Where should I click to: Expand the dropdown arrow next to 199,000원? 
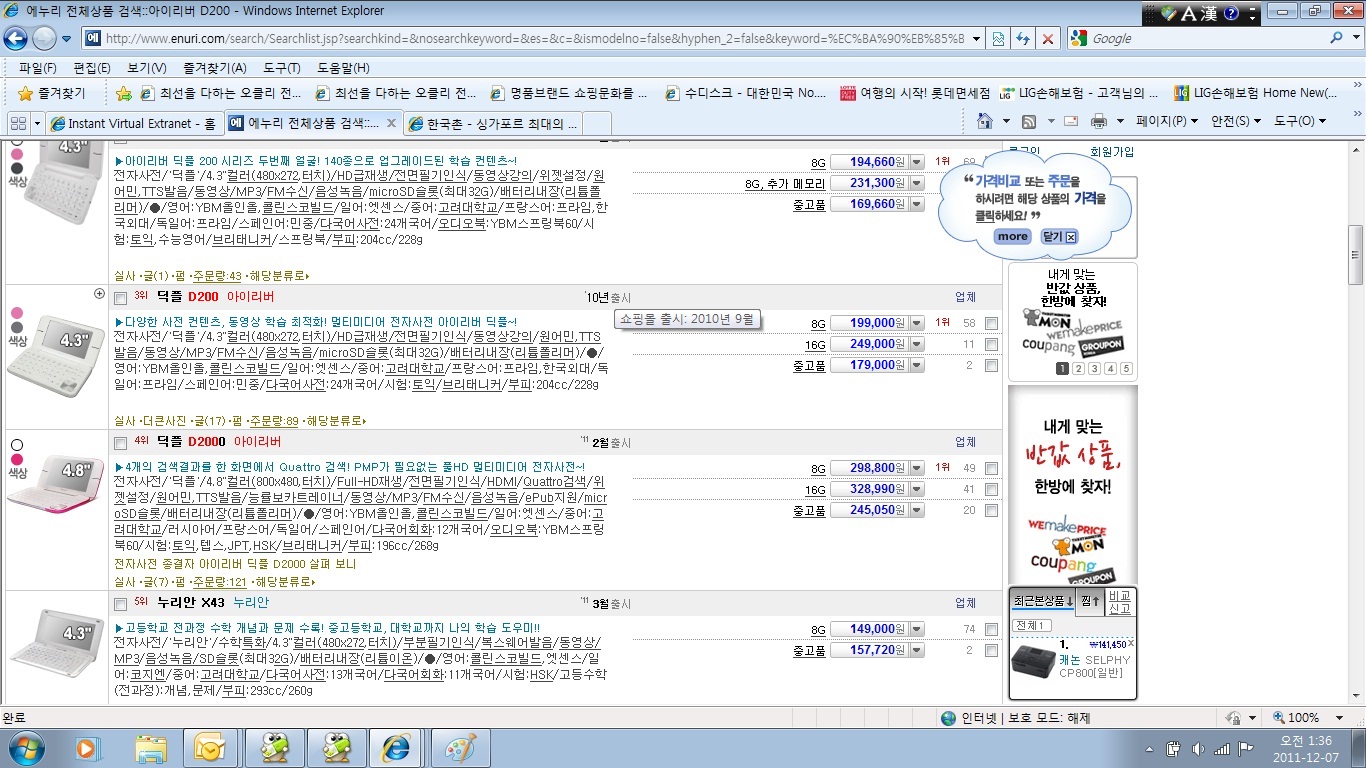(917, 323)
